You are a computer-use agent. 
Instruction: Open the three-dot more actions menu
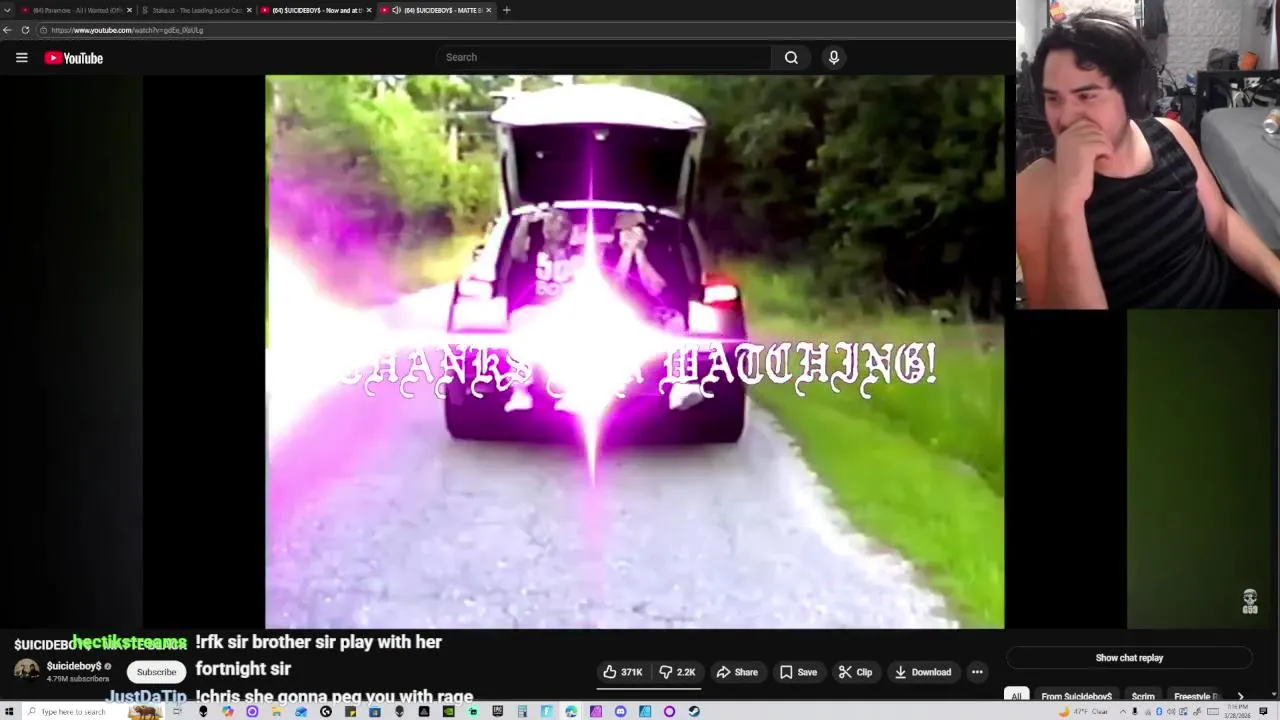(977, 672)
